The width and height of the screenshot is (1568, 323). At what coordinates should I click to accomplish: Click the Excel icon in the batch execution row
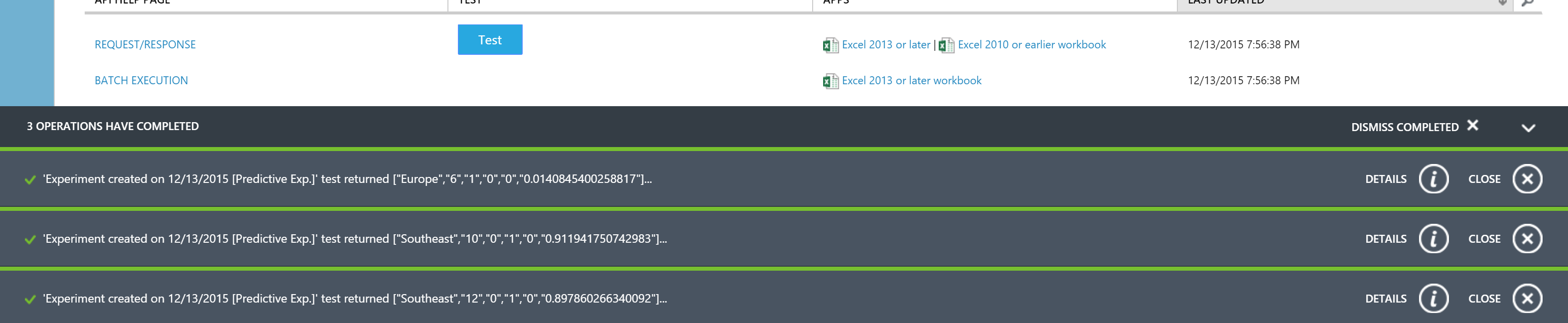tap(830, 81)
